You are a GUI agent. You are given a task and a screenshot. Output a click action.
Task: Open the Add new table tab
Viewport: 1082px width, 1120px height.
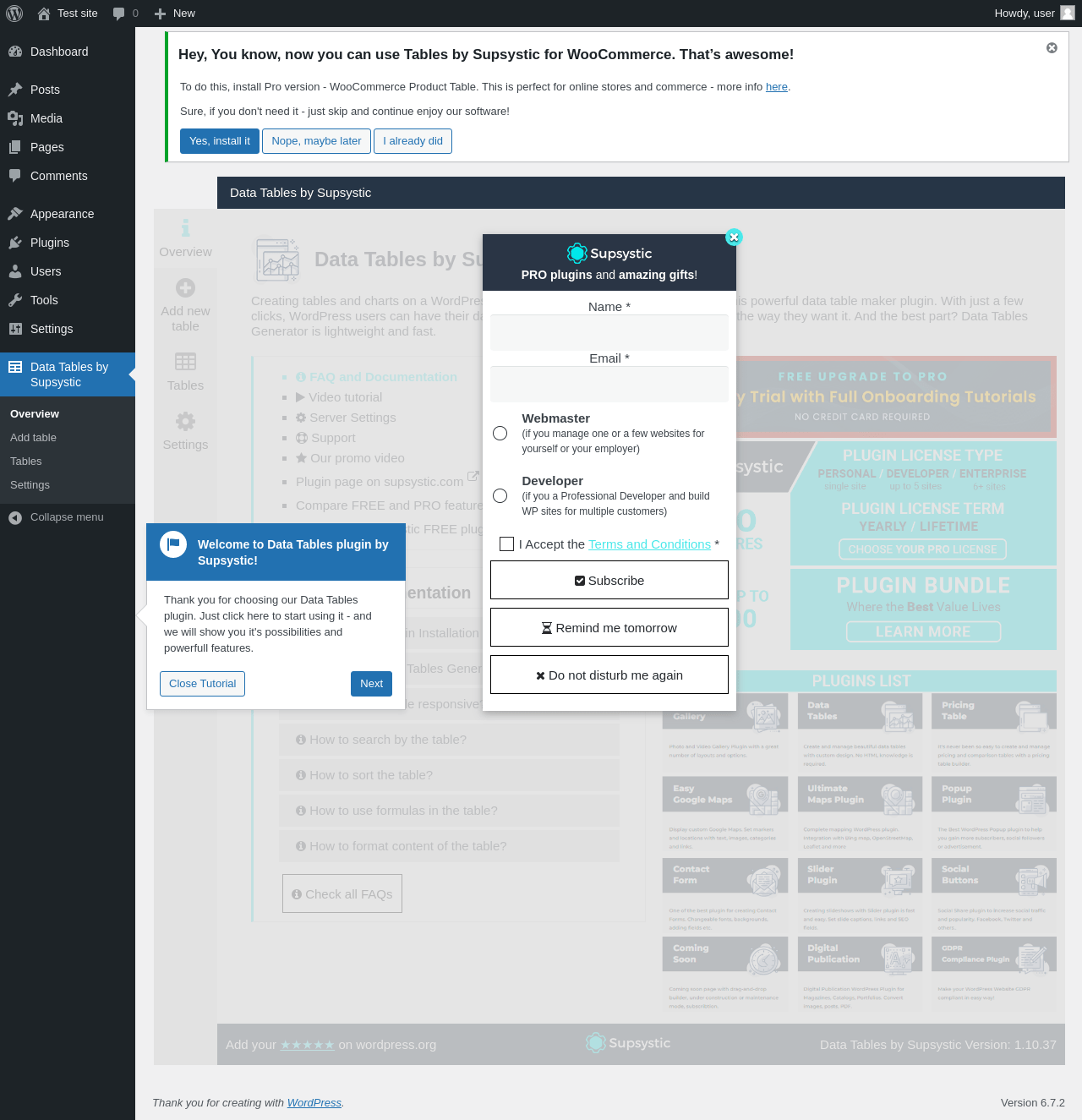[x=185, y=306]
